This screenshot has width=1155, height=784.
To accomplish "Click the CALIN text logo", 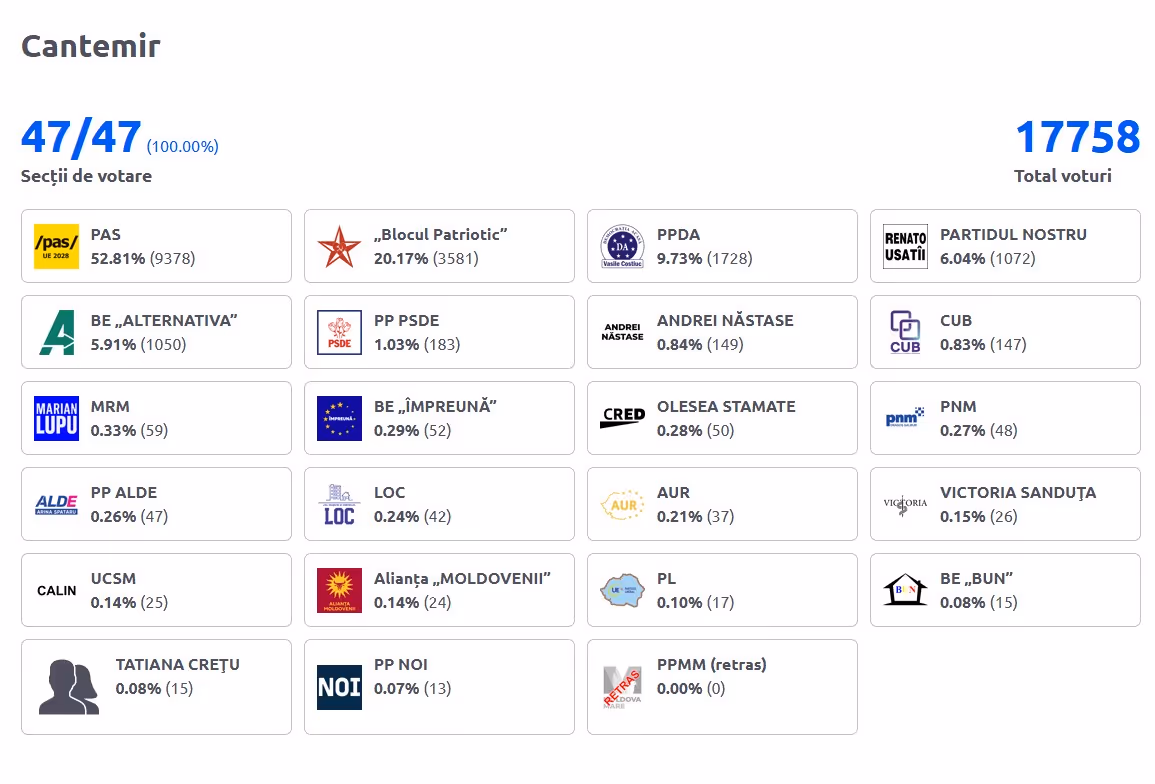I will pos(57,591).
